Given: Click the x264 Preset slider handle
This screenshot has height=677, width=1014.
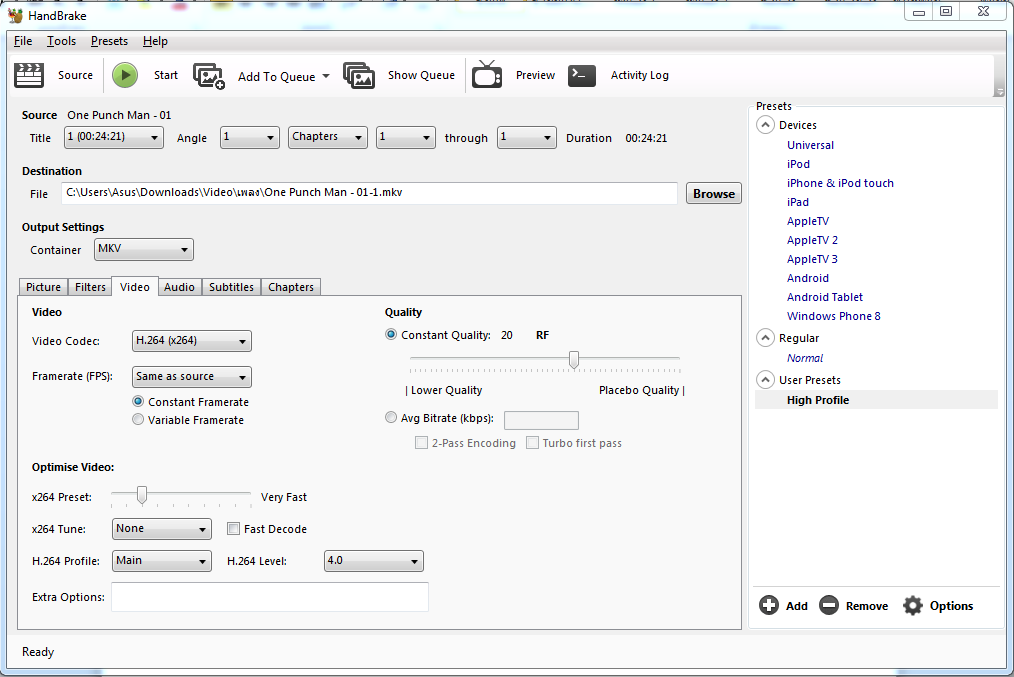Looking at the screenshot, I should [142, 495].
